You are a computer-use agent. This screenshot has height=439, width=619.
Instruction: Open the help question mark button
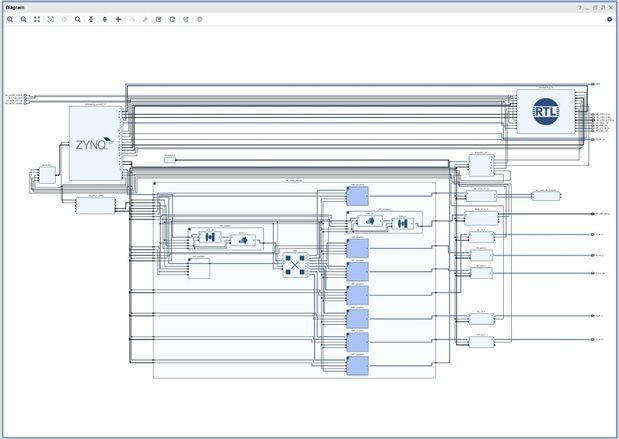(579, 6)
